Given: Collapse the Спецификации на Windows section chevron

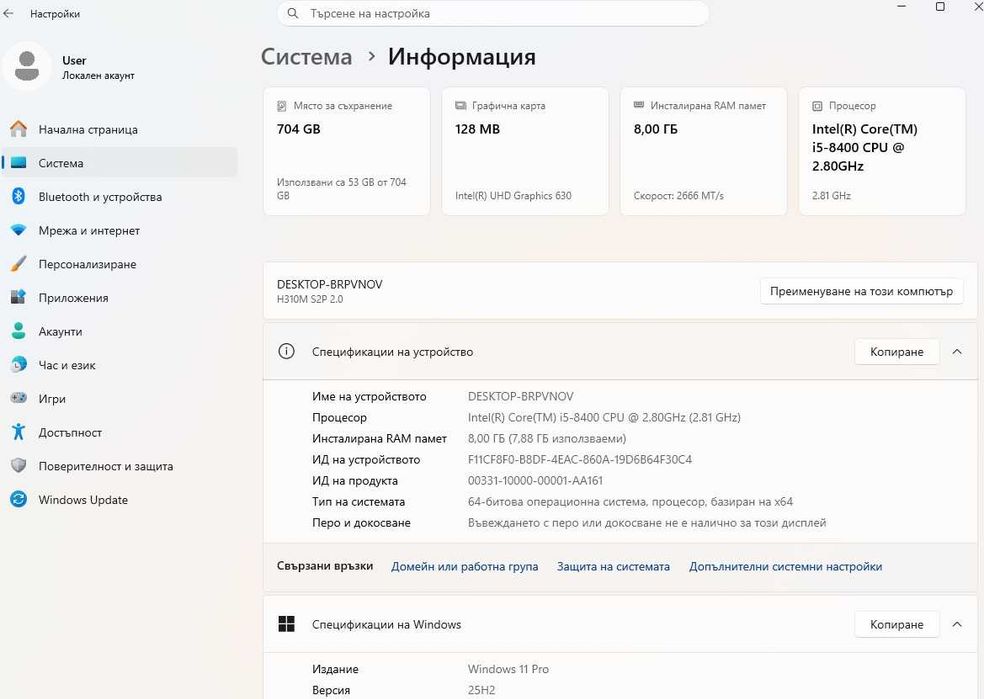Looking at the screenshot, I should (957, 624).
